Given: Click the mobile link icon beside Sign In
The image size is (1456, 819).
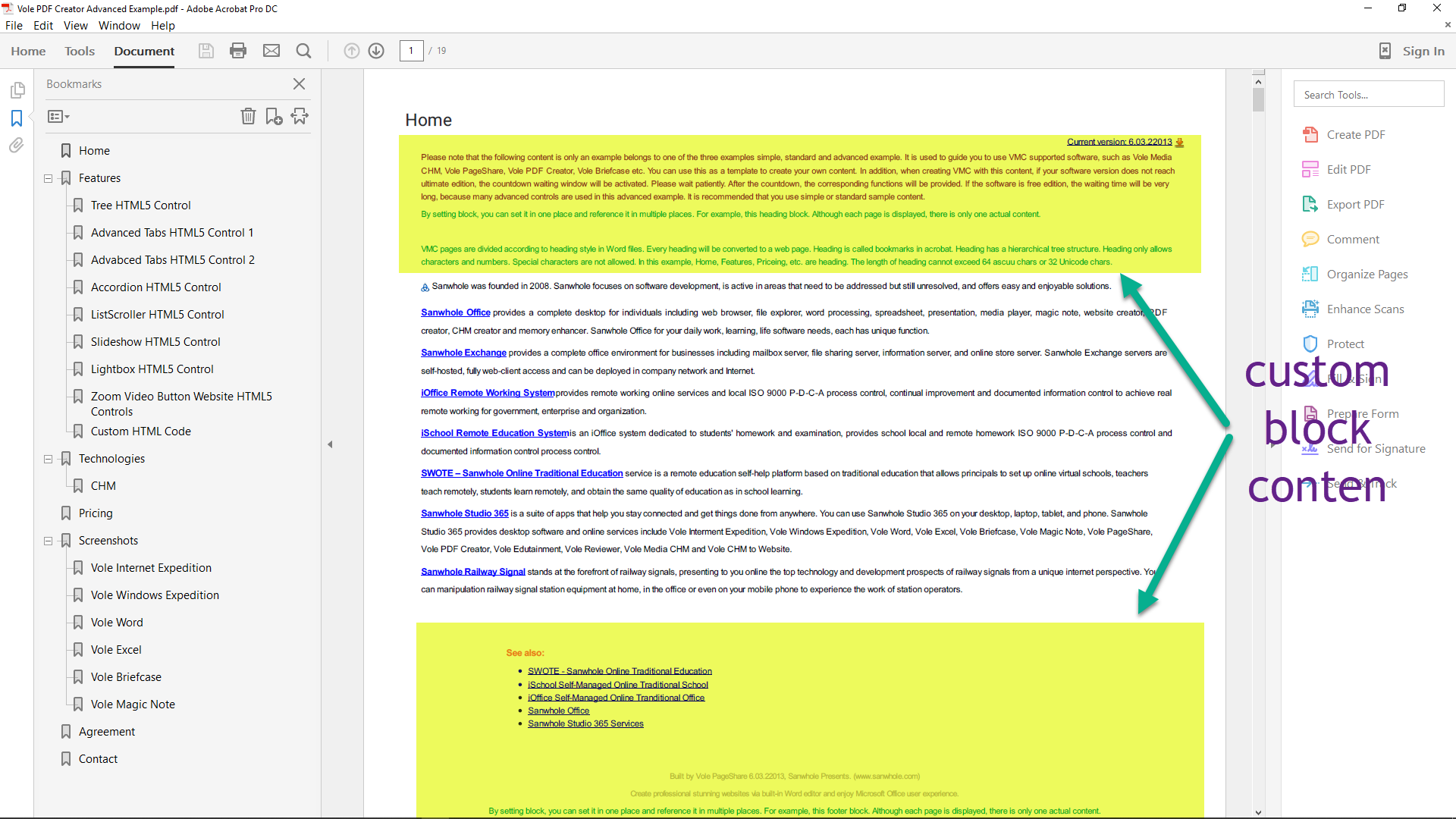Looking at the screenshot, I should (1385, 51).
